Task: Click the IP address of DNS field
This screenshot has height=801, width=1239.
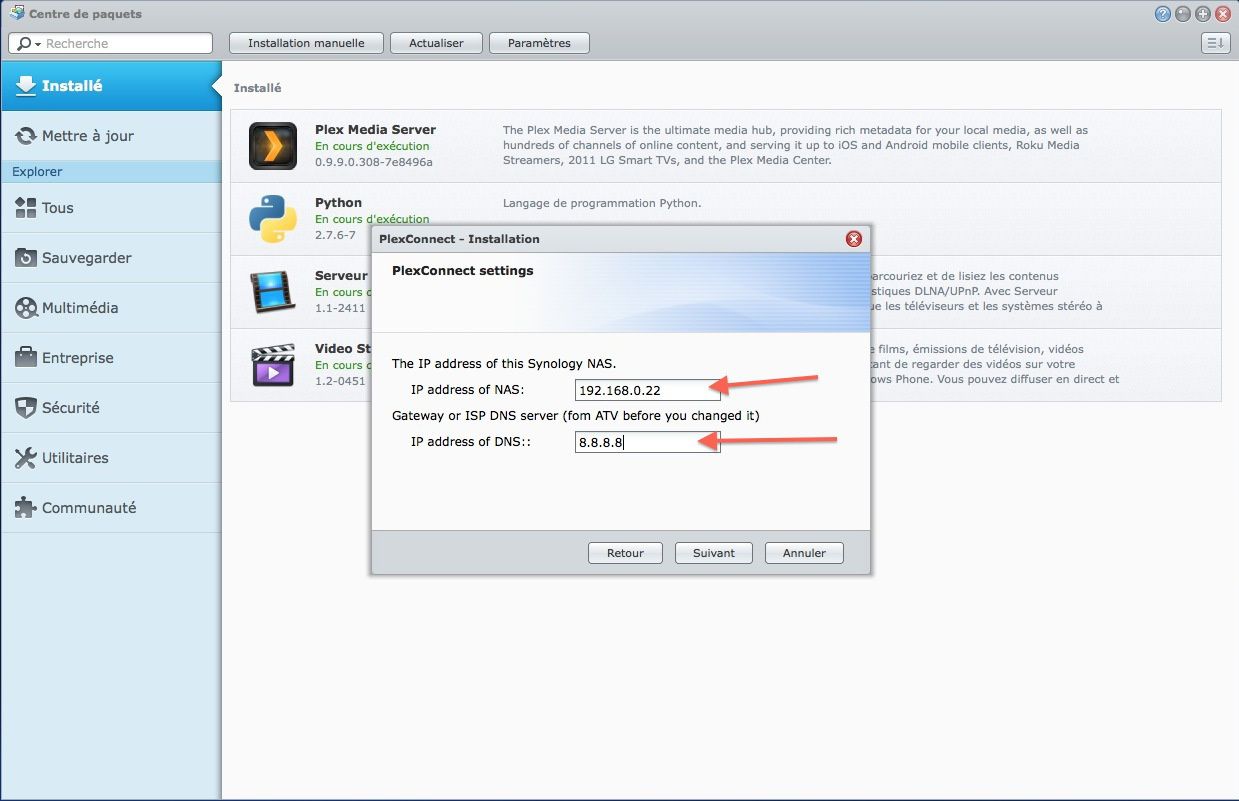Action: coord(648,441)
